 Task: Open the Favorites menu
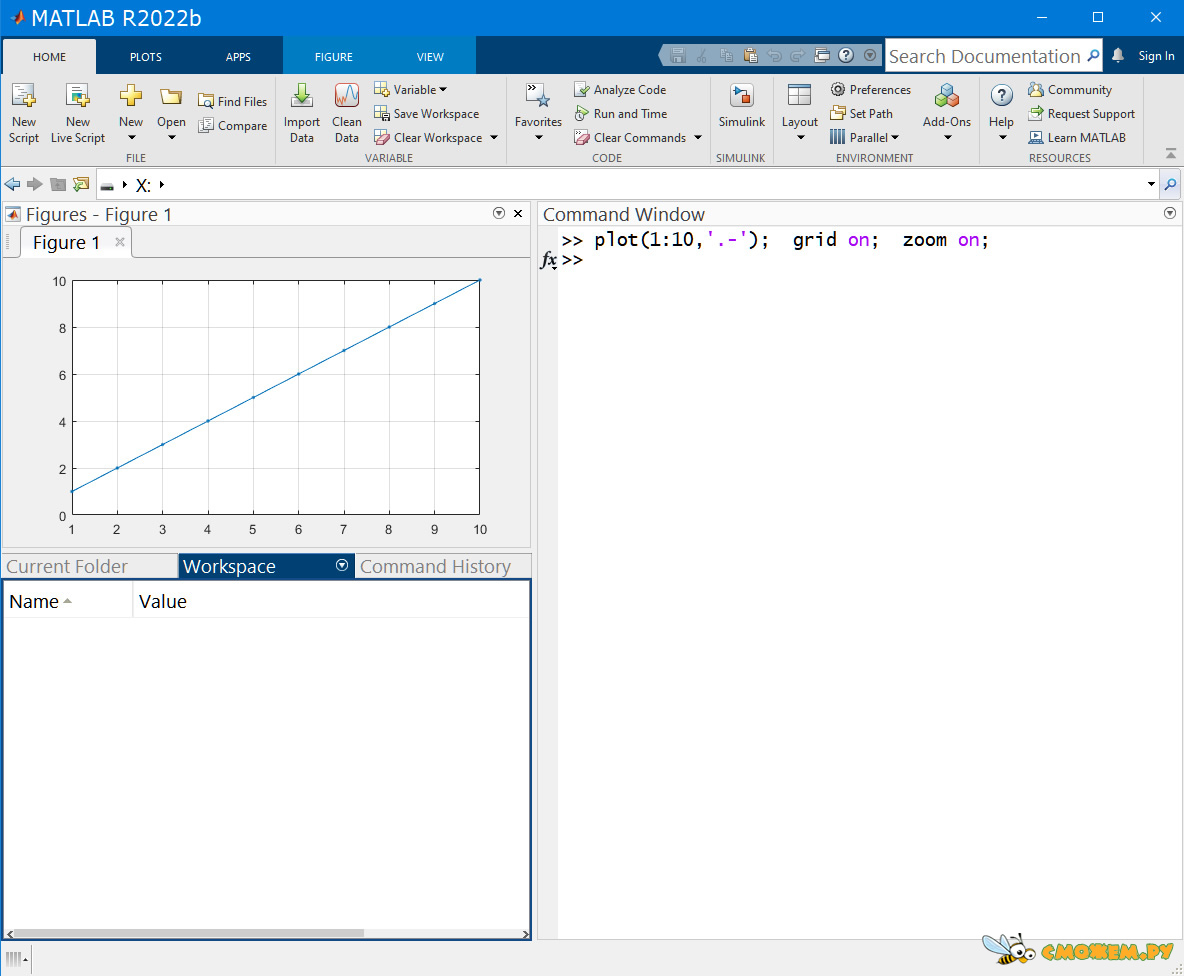538,113
